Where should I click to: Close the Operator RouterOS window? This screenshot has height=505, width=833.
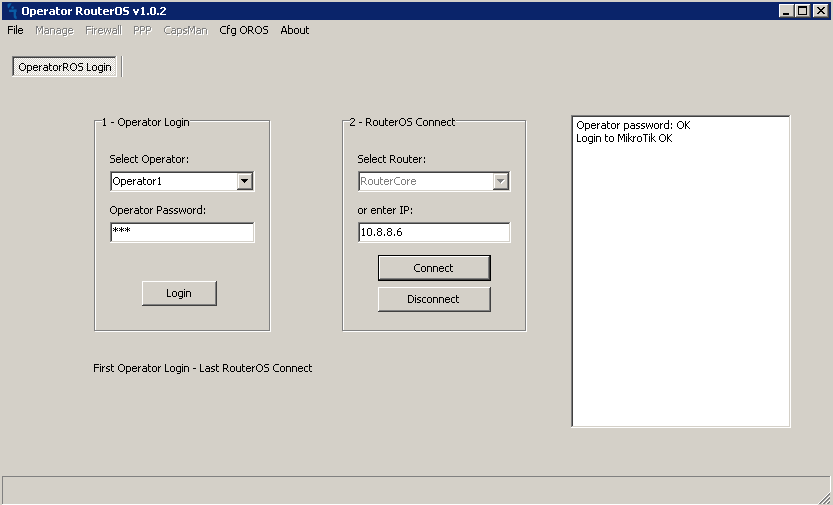[820, 11]
